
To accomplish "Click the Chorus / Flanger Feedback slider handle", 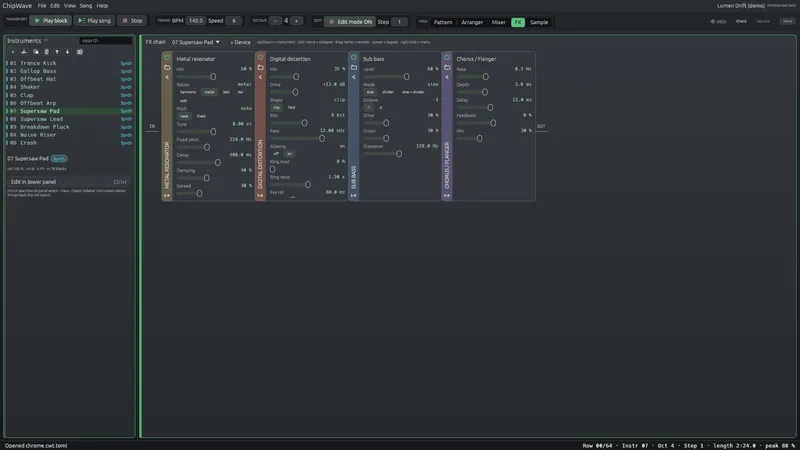I will (493, 123).
